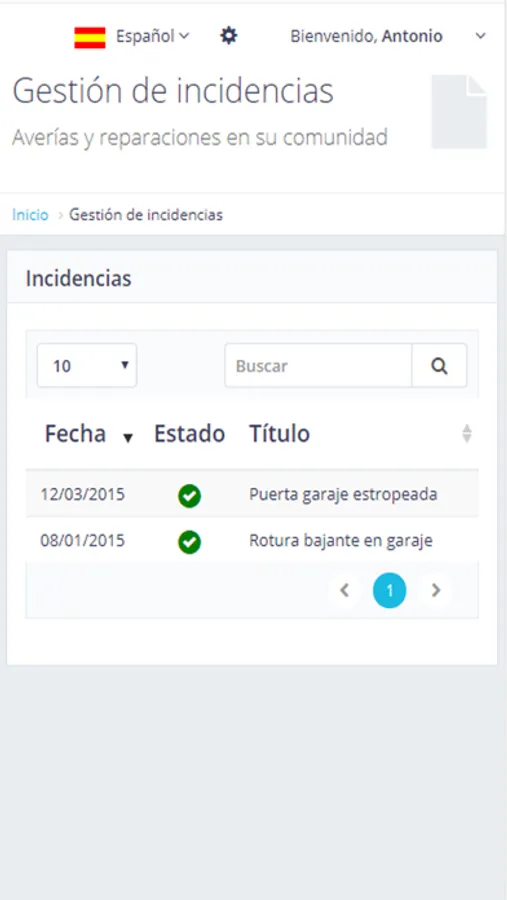Click the magnifier search button
This screenshot has width=507, height=900.
pyautogui.click(x=439, y=366)
